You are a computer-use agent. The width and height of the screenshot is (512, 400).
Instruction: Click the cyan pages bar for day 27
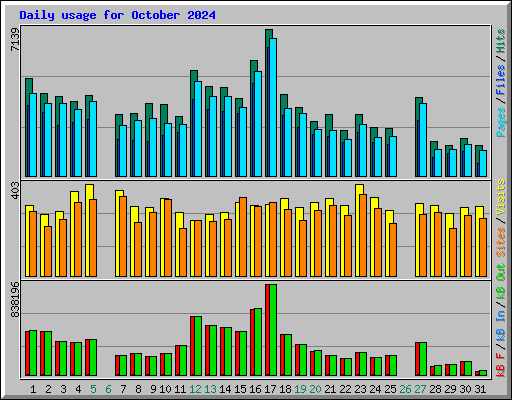tap(423, 140)
